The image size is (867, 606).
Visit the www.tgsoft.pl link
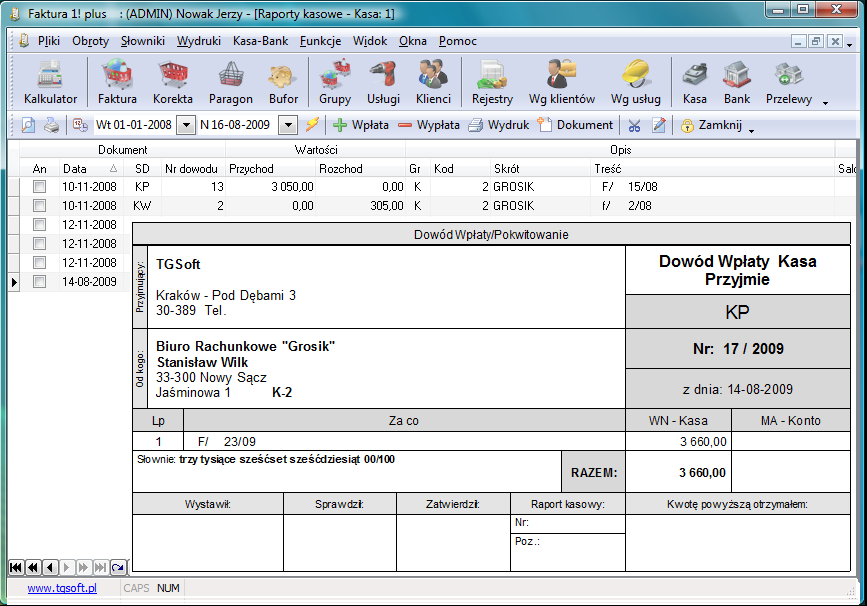coord(62,588)
